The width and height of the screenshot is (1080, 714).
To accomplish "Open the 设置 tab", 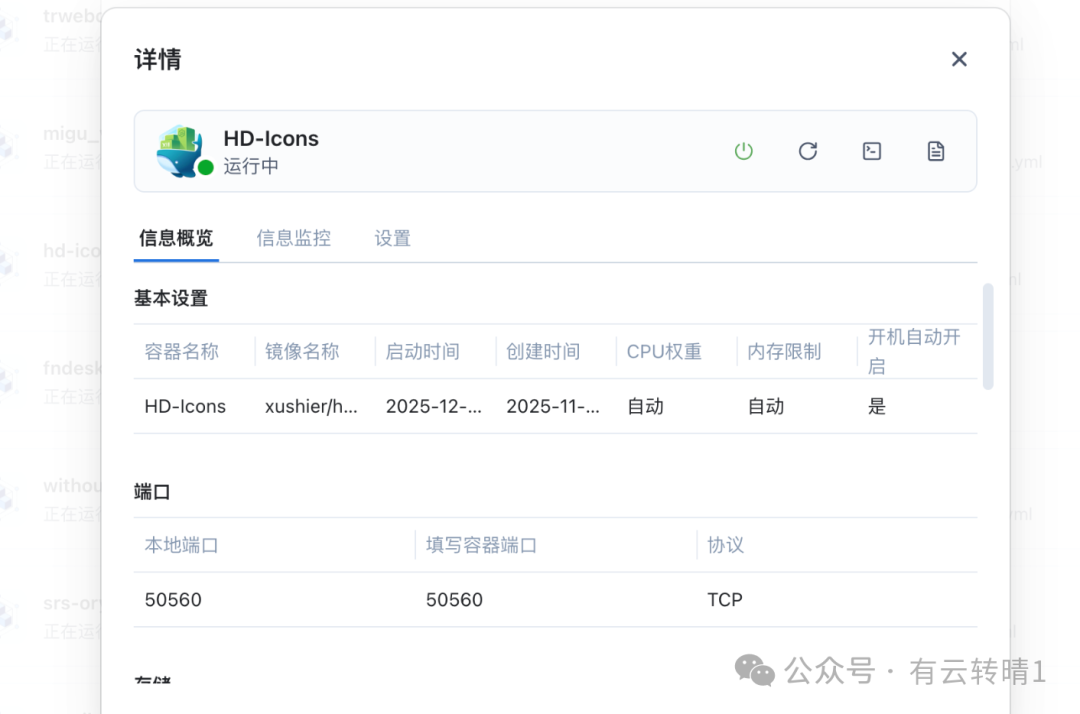I will pos(393,238).
